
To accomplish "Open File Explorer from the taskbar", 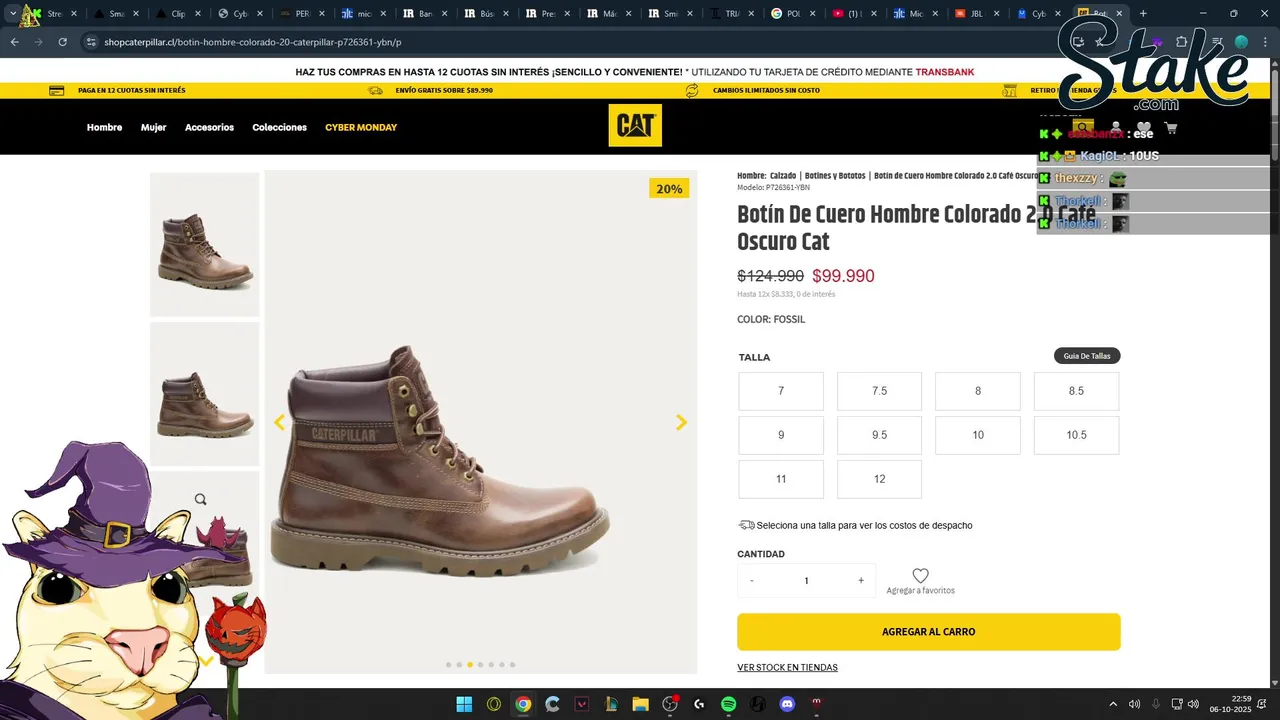I will [640, 704].
